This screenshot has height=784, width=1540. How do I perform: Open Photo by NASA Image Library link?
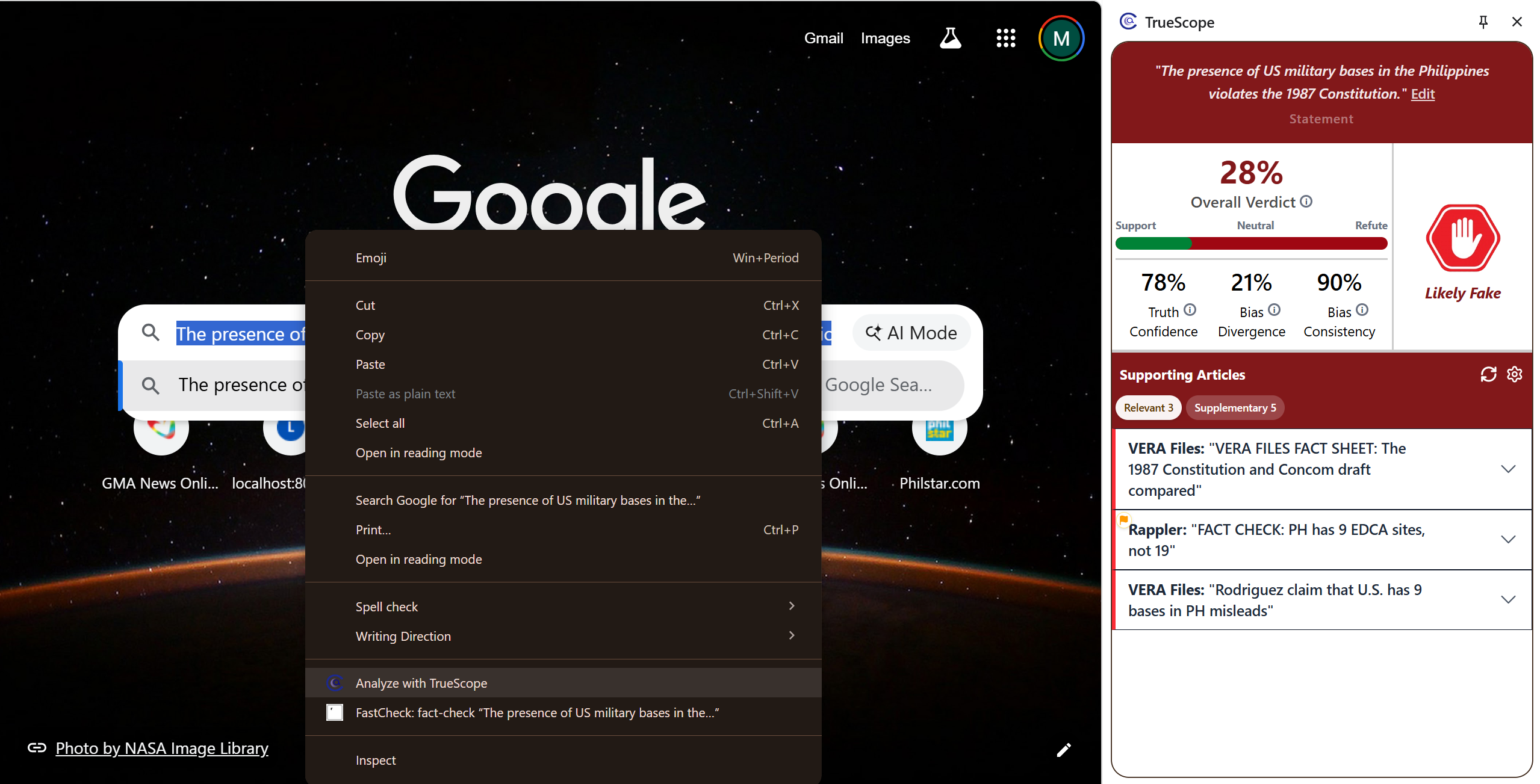(162, 748)
